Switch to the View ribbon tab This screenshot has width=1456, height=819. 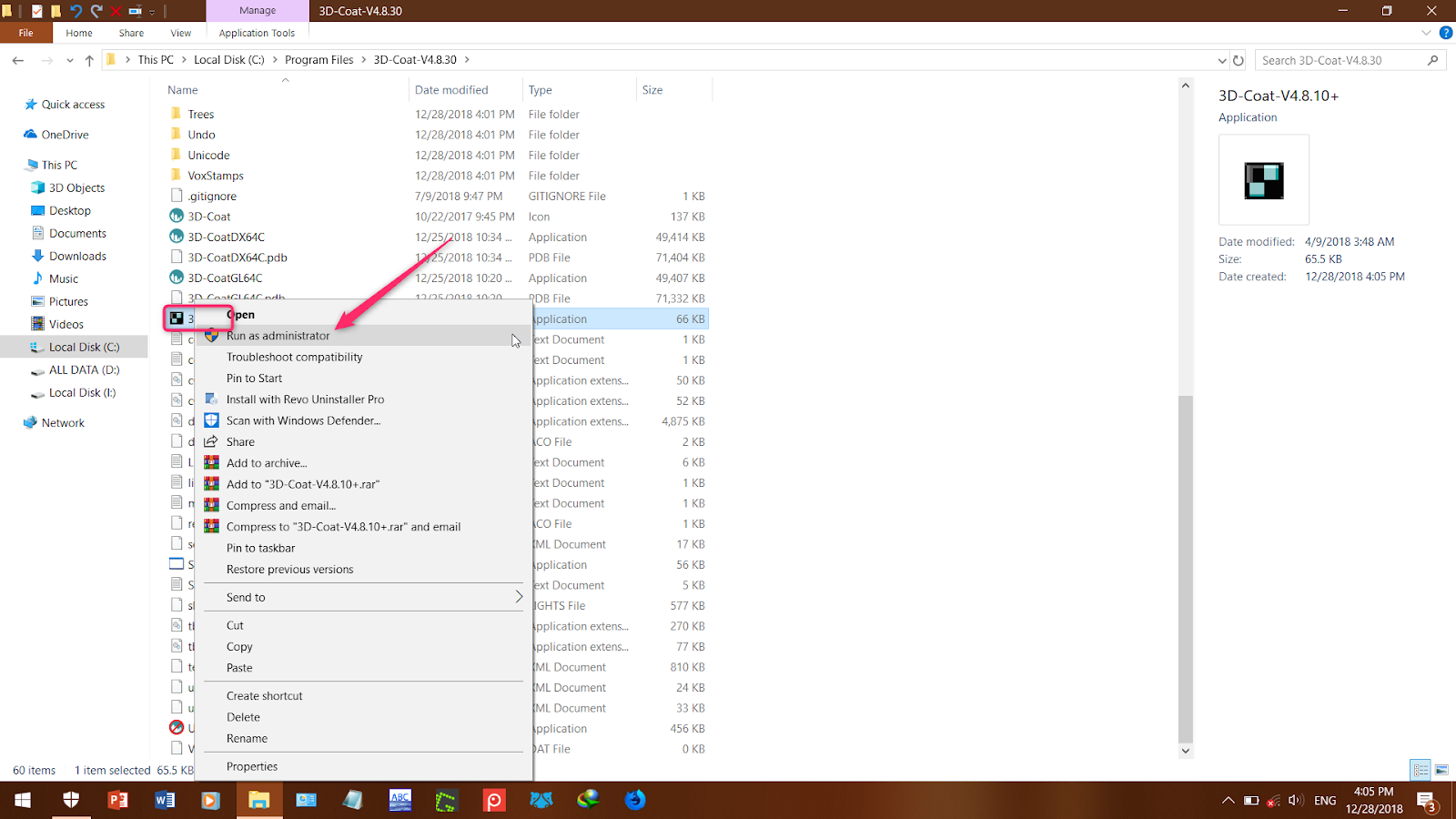coord(181,33)
